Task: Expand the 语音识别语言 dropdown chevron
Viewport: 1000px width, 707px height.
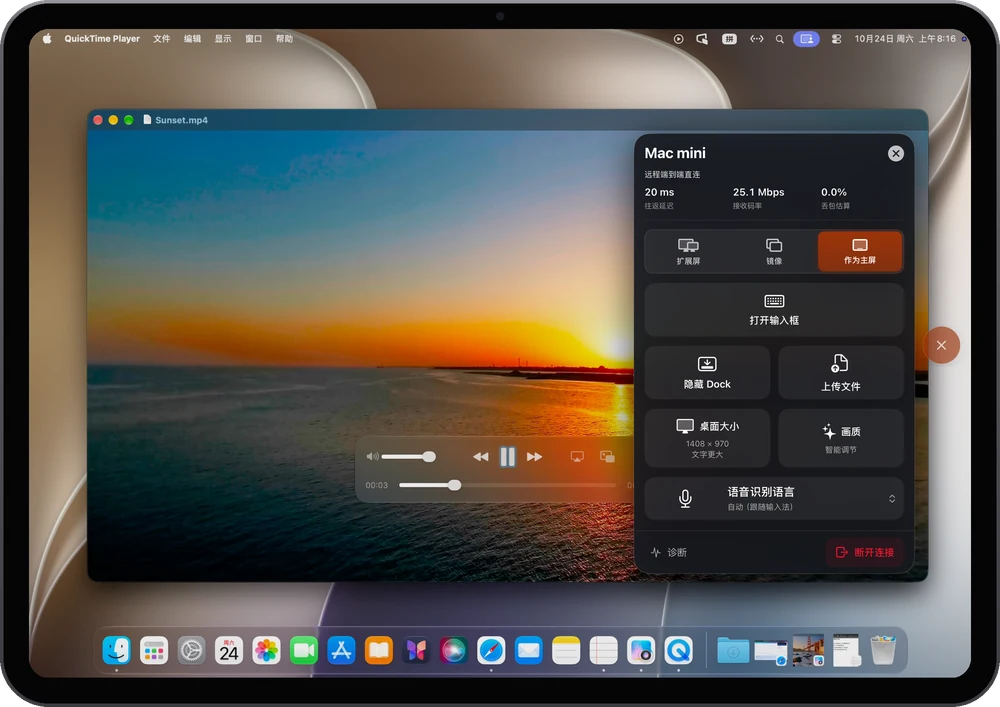Action: click(x=892, y=499)
